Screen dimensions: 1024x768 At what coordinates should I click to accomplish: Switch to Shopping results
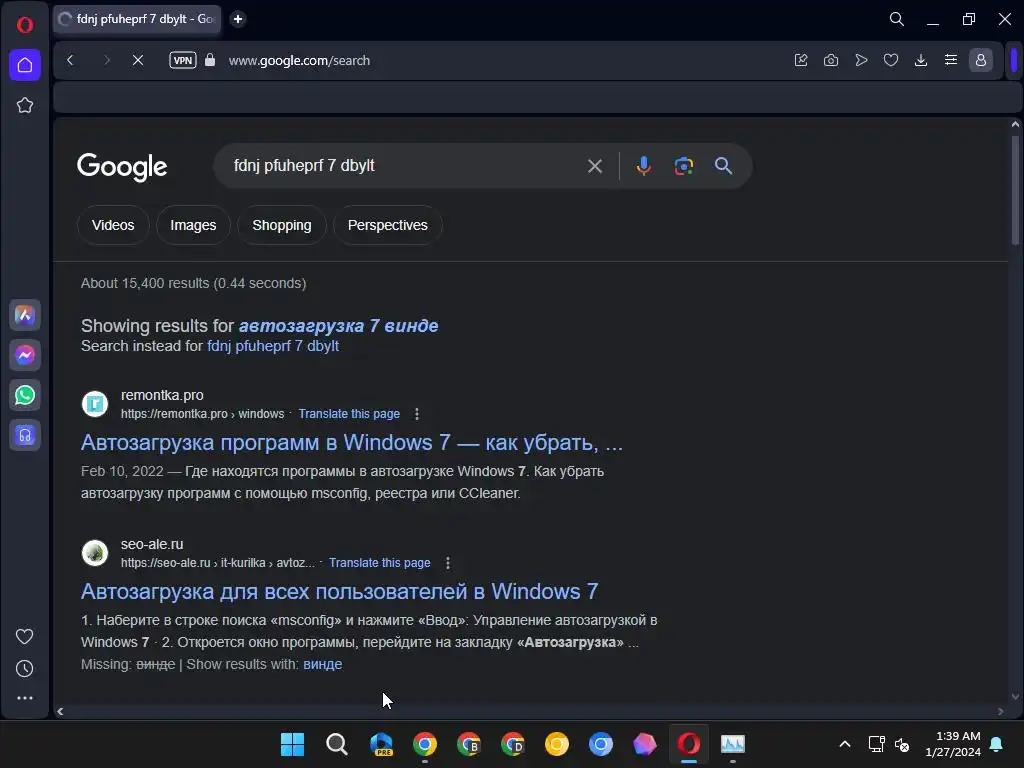tap(281, 225)
